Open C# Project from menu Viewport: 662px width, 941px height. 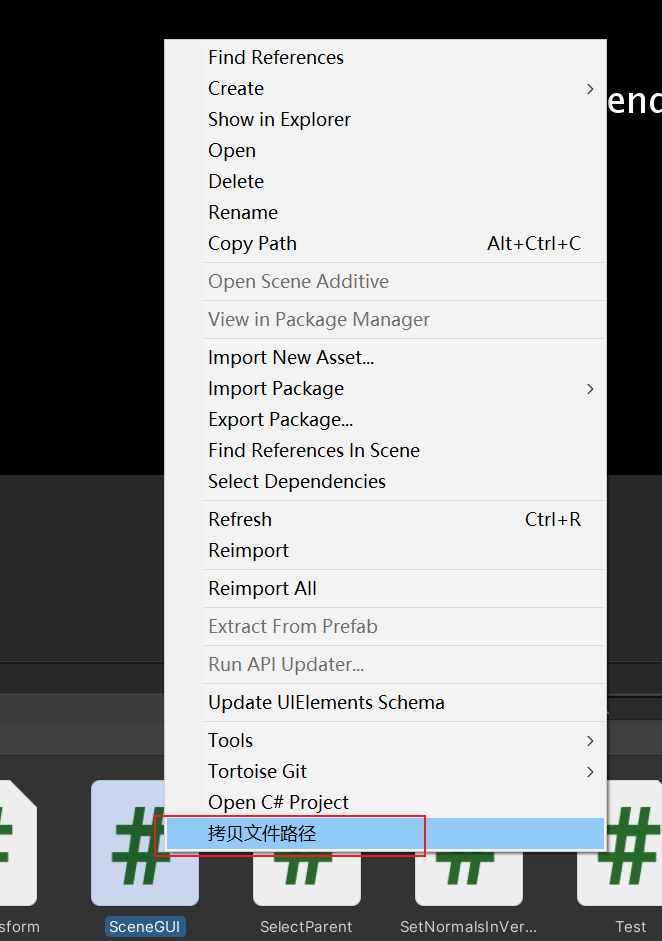278,803
